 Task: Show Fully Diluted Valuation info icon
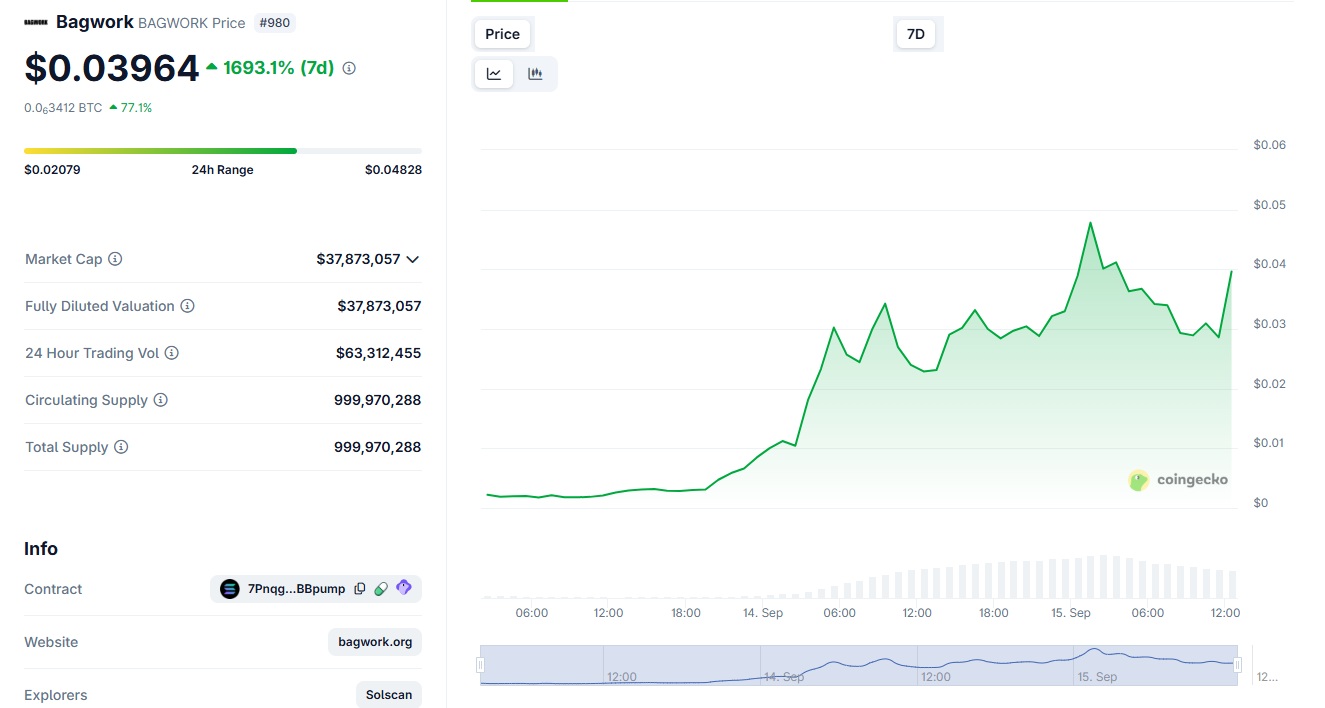[x=187, y=306]
